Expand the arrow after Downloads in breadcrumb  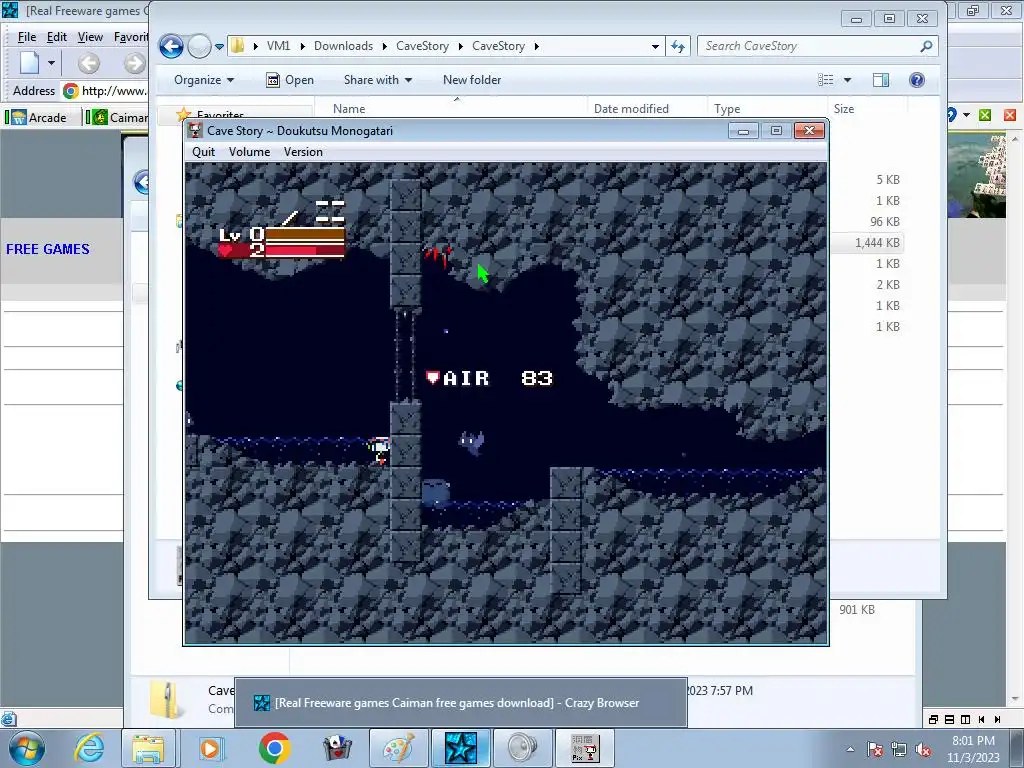385,46
